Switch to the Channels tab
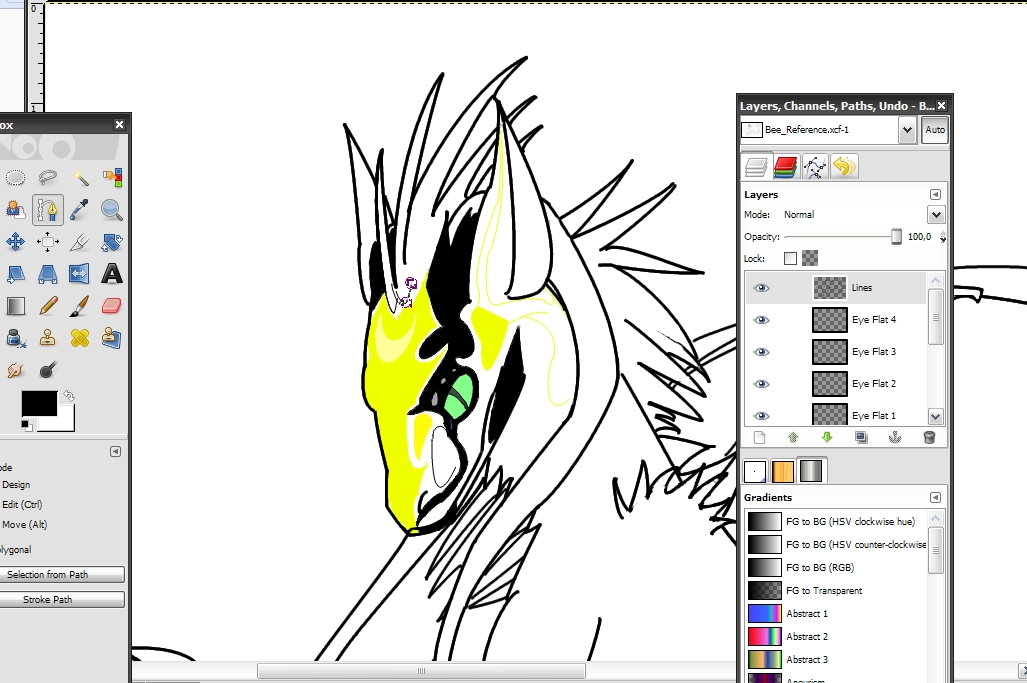This screenshot has height=683, width=1027. tap(785, 167)
